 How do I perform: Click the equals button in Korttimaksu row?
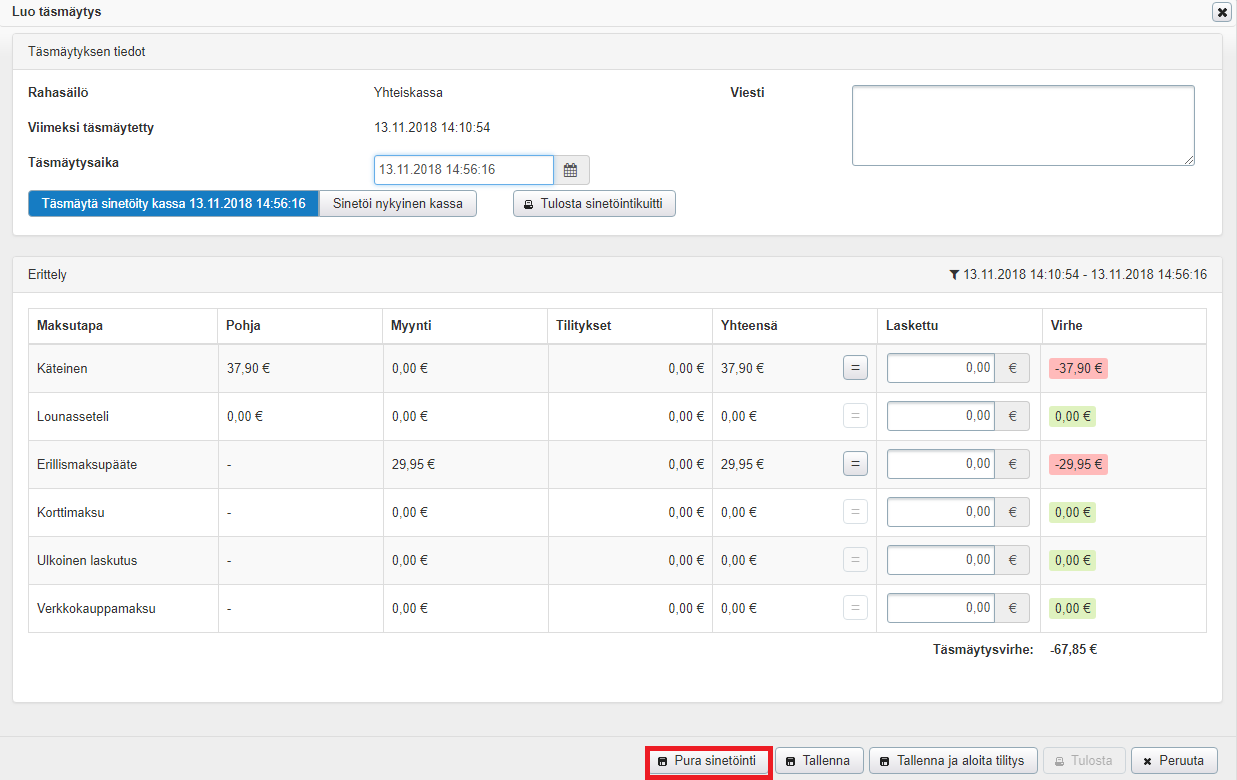click(x=855, y=512)
